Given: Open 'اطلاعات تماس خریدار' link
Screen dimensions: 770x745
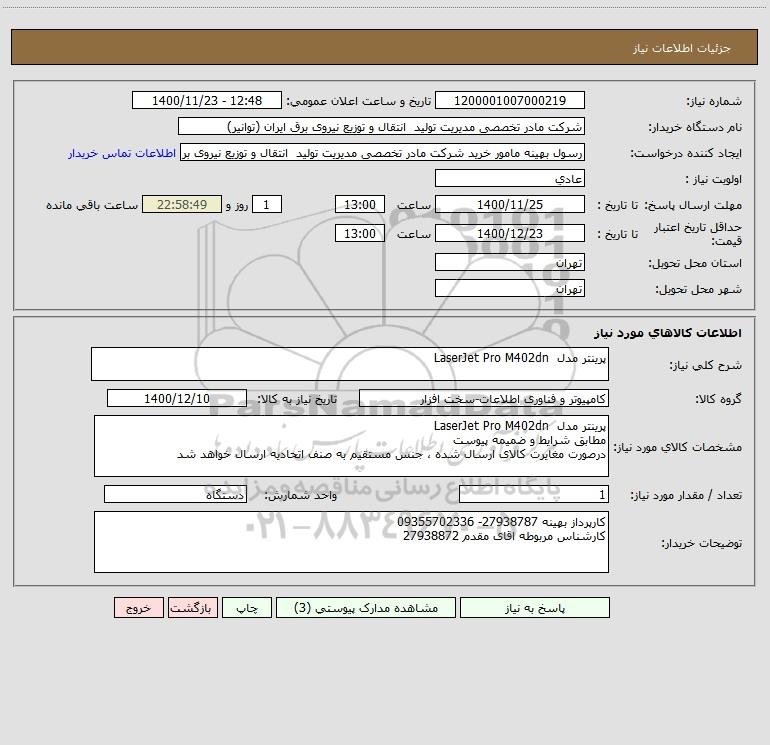Looking at the screenshot, I should pyautogui.click(x=122, y=153).
